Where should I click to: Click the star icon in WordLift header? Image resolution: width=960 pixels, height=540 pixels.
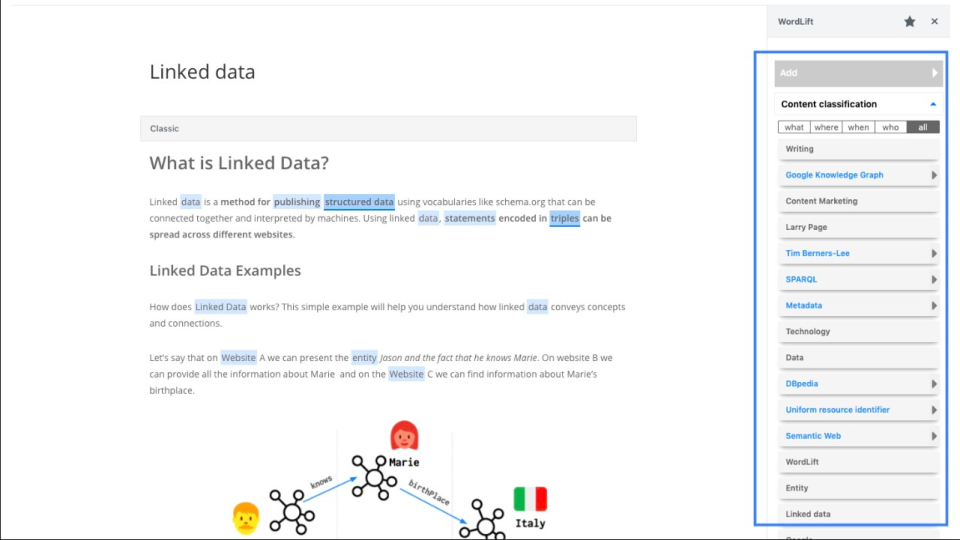tap(909, 21)
